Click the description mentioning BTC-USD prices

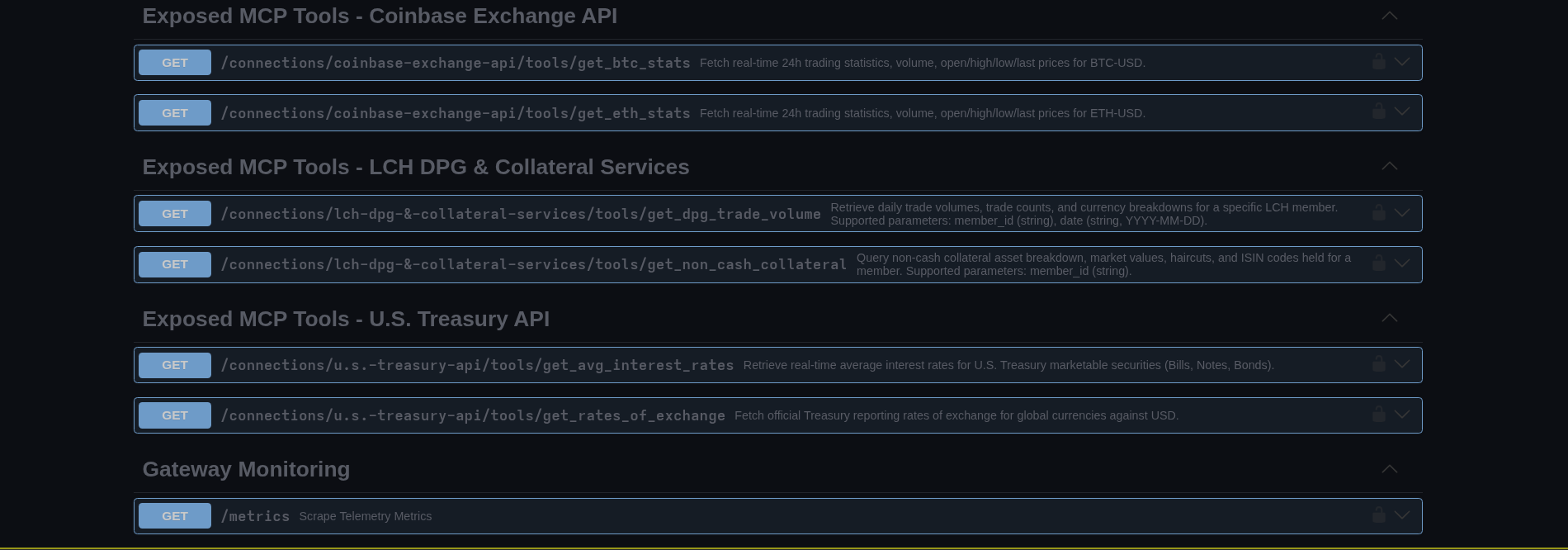tap(923, 63)
